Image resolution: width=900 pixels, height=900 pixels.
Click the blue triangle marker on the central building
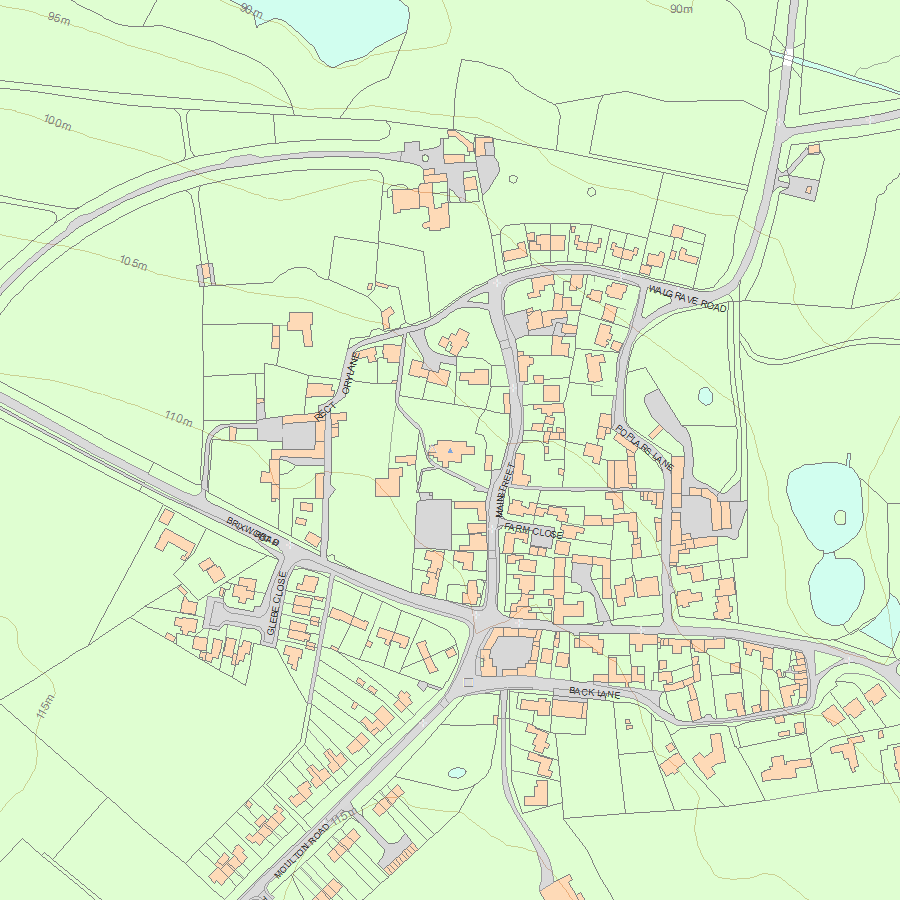(x=450, y=451)
